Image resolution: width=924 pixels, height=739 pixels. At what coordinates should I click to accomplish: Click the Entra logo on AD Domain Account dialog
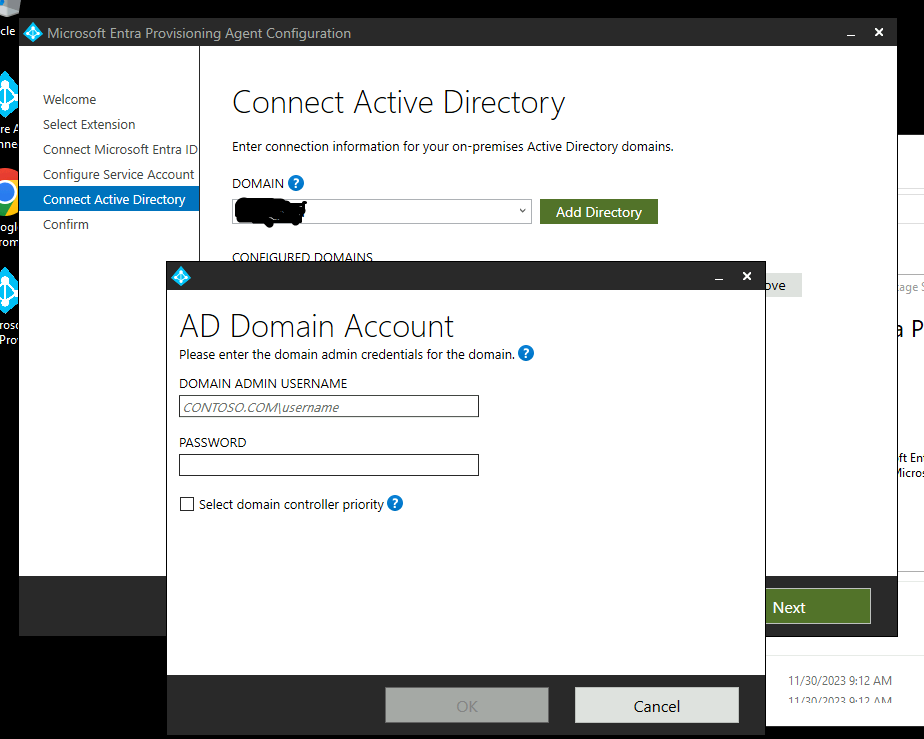tap(181, 276)
